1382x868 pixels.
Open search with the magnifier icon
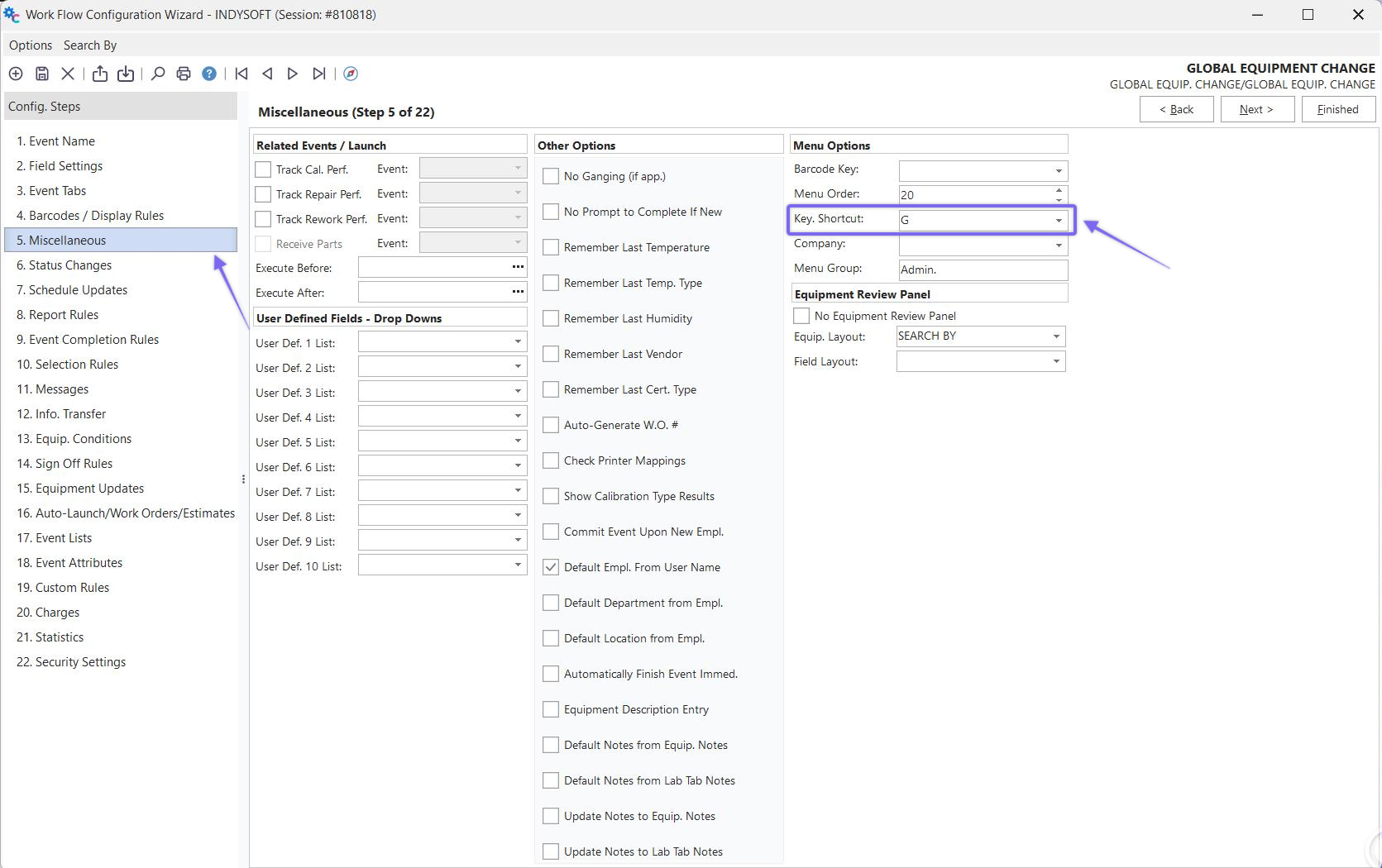(x=157, y=74)
